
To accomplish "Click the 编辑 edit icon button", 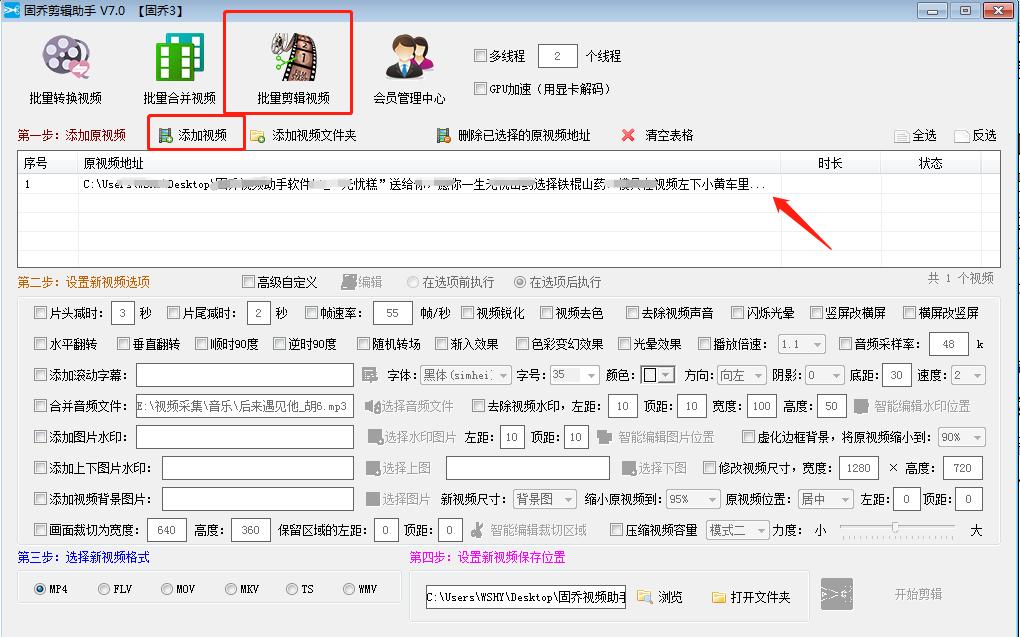I will (x=362, y=282).
